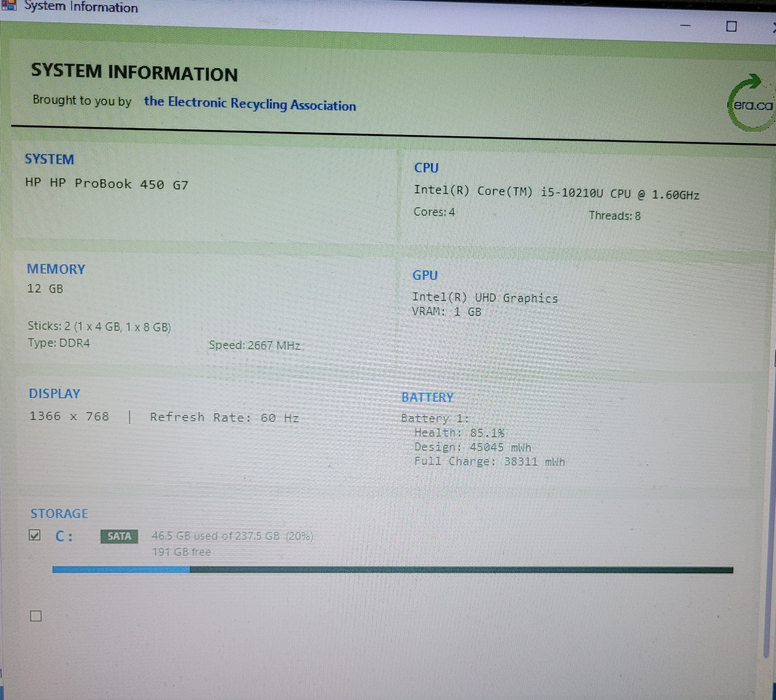Screen dimensions: 776x700
Task: Click the C: drive usage progress bar
Action: [392, 570]
